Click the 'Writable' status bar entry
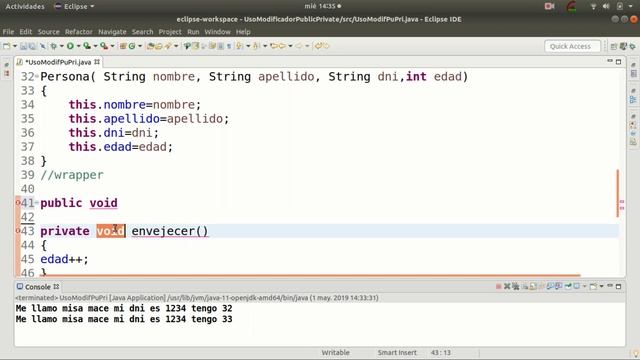The width and height of the screenshot is (640, 360). [x=335, y=353]
